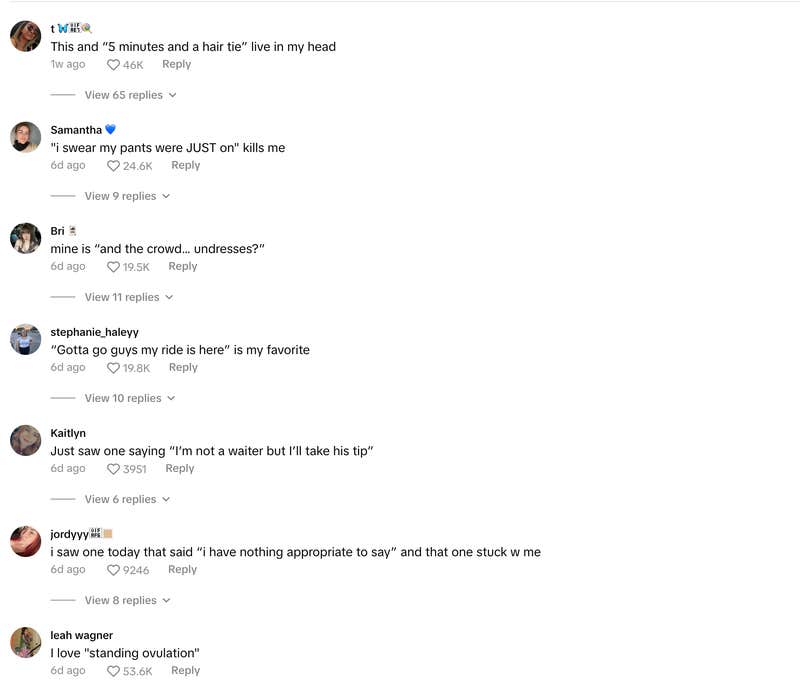The width and height of the screenshot is (800, 695).
Task: View 9 replies under Samantha's comment
Action: pyautogui.click(x=123, y=196)
